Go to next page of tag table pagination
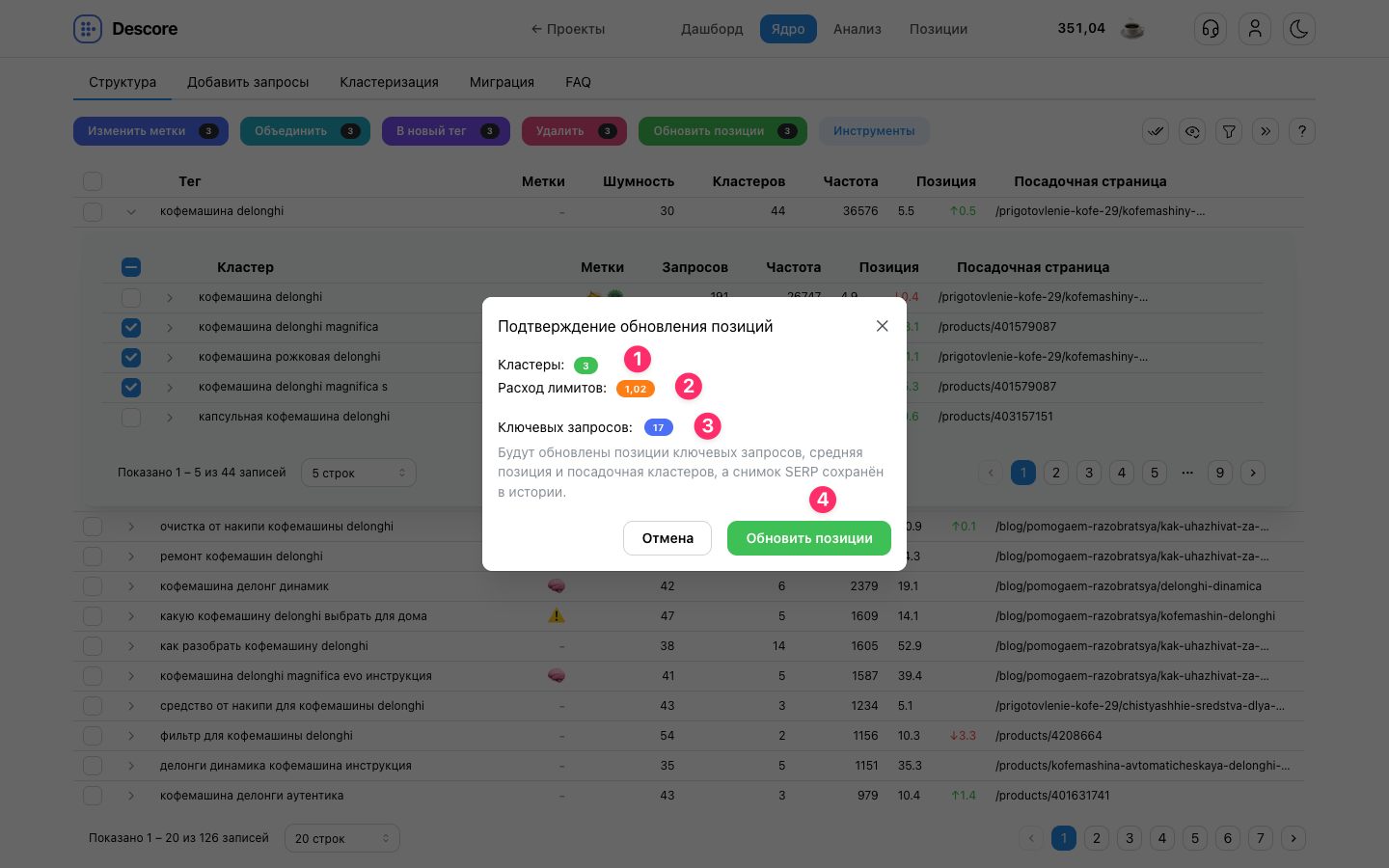Image resolution: width=1389 pixels, height=868 pixels. pyautogui.click(x=1294, y=838)
